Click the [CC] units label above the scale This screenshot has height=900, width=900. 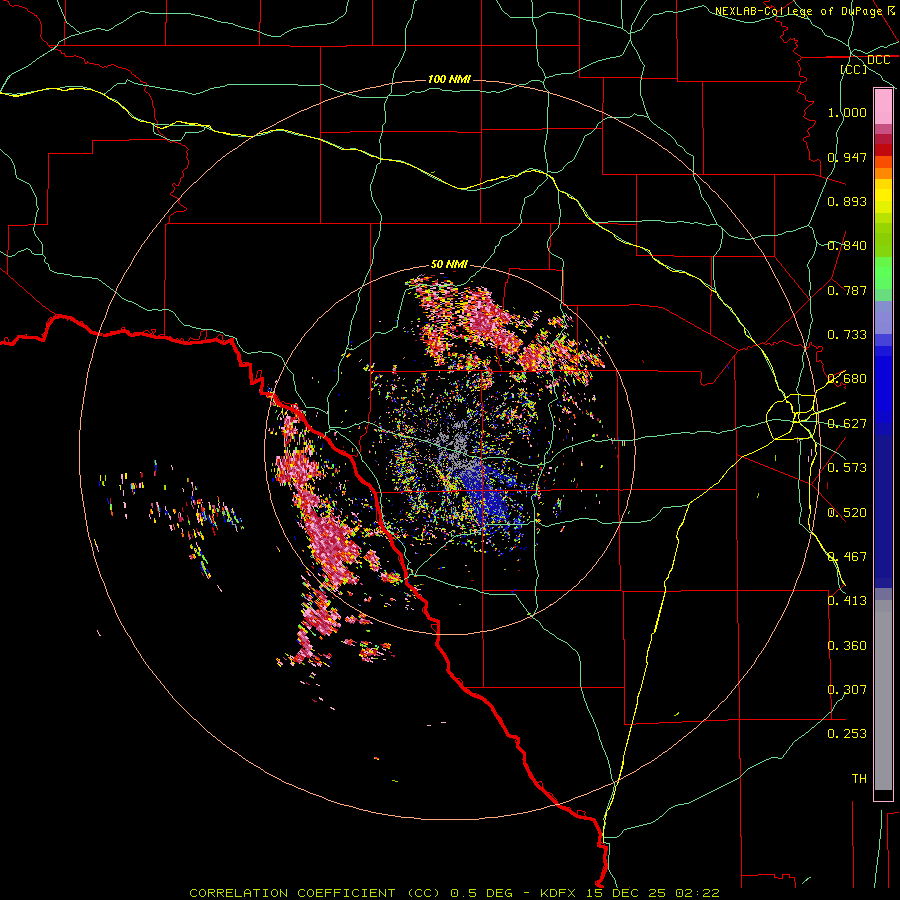pyautogui.click(x=853, y=69)
